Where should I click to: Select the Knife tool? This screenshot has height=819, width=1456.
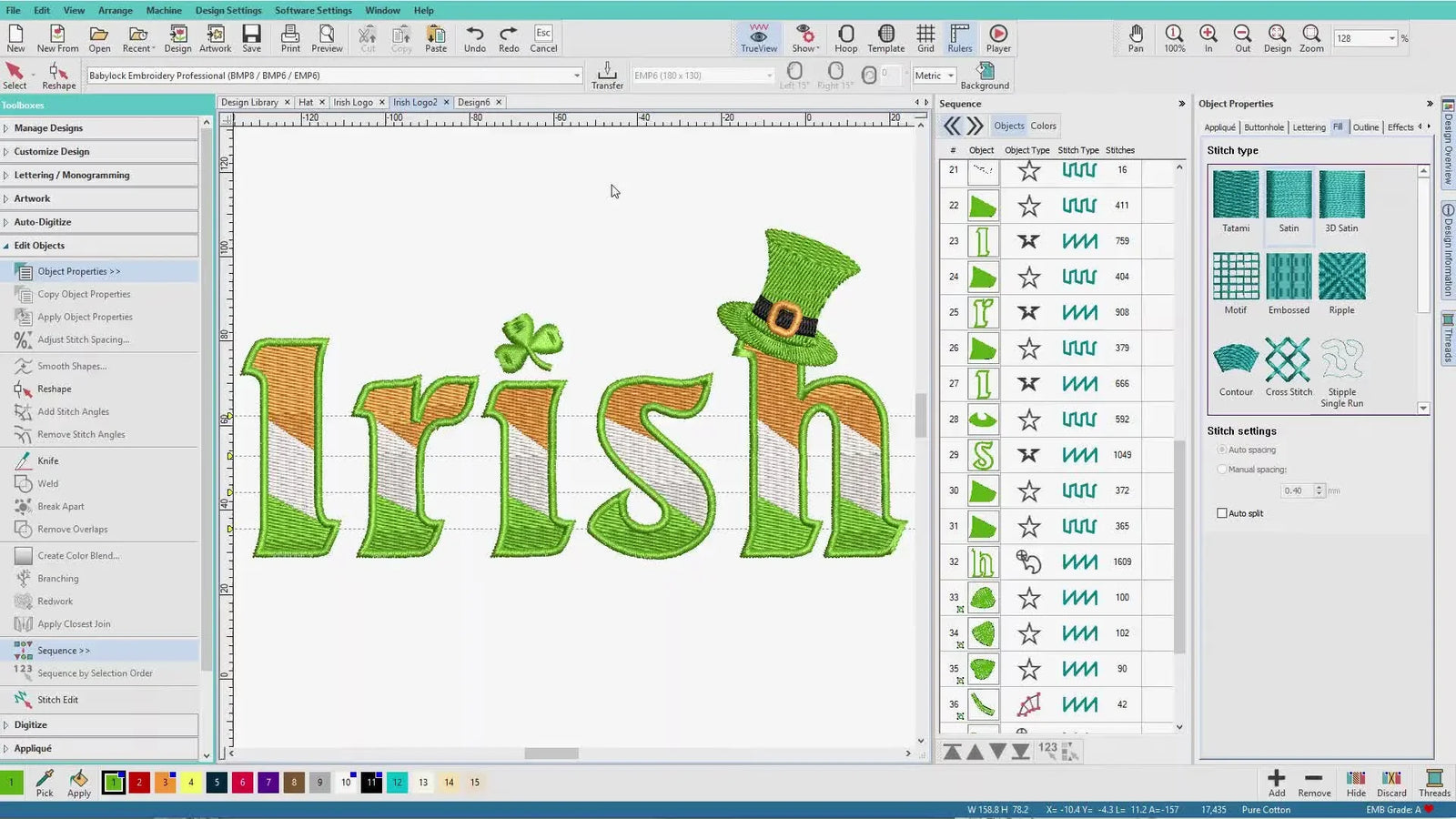click(x=47, y=460)
